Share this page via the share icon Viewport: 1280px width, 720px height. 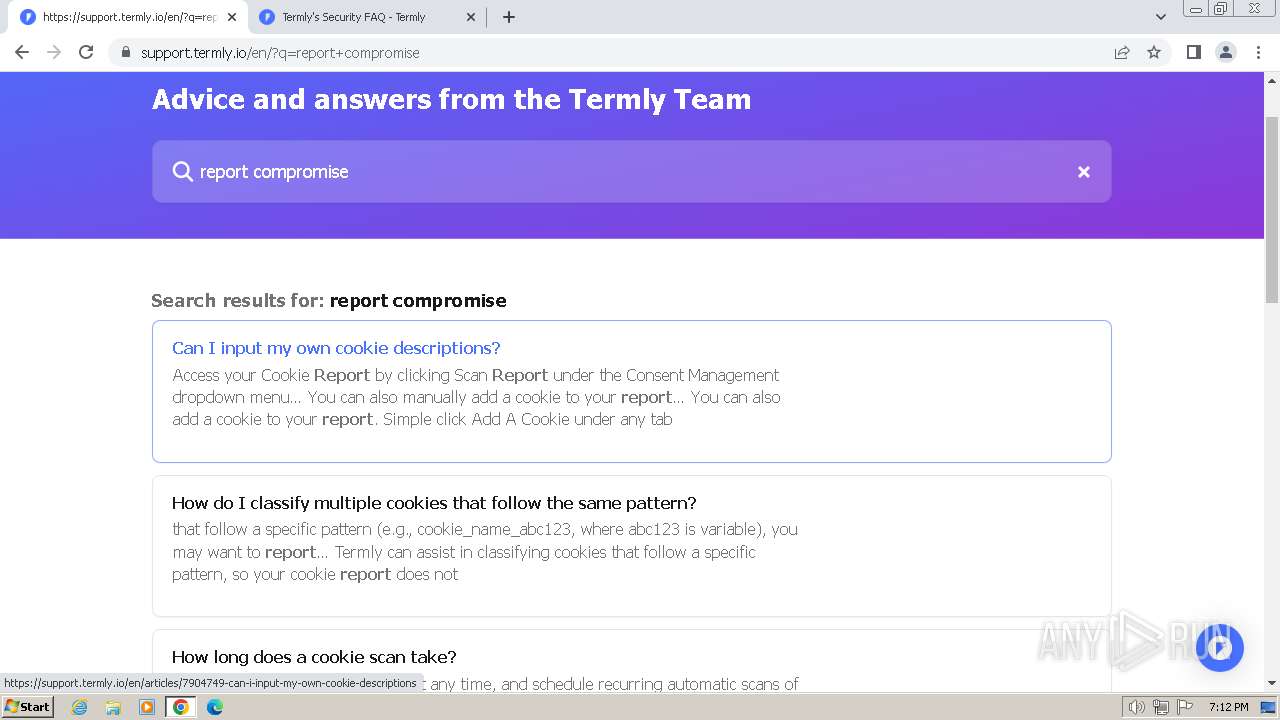pyautogui.click(x=1122, y=52)
